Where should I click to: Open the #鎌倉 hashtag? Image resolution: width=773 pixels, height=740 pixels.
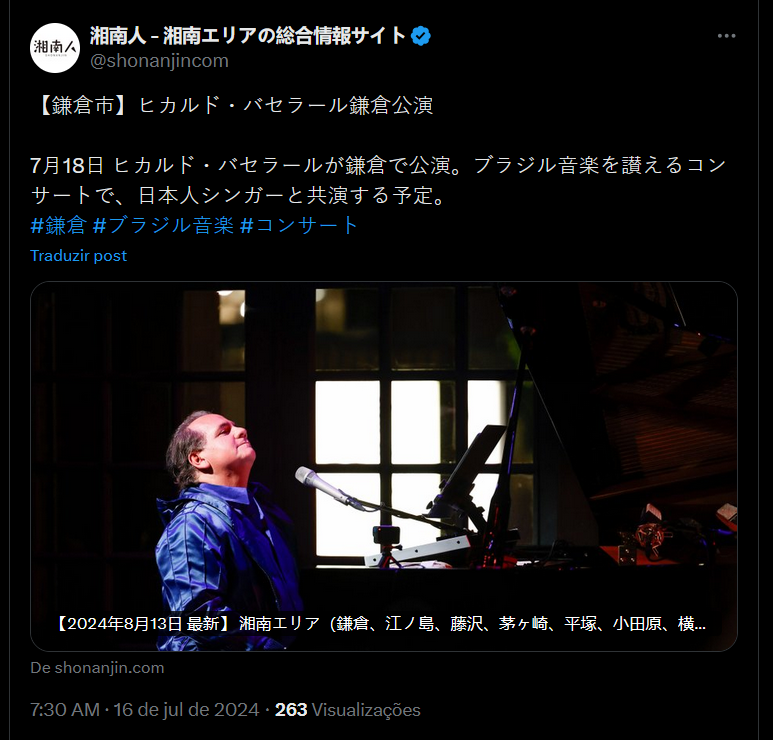(x=59, y=225)
